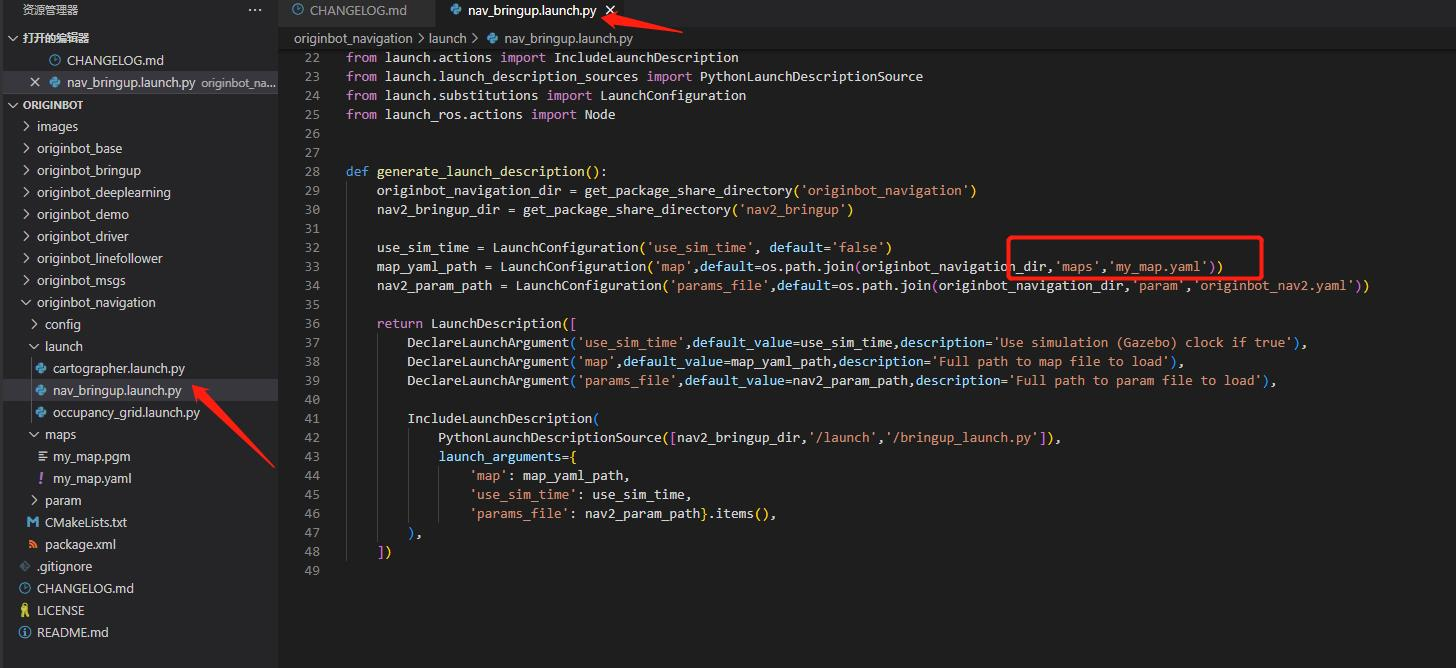Open cartographer.launch.py Python file
The width and height of the screenshot is (1456, 668).
pyautogui.click(x=119, y=368)
